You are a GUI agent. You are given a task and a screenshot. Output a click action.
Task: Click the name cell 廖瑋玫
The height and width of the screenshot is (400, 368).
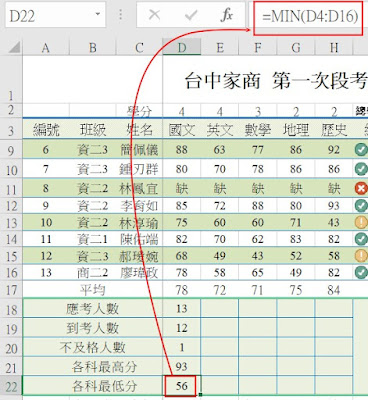[139, 273]
